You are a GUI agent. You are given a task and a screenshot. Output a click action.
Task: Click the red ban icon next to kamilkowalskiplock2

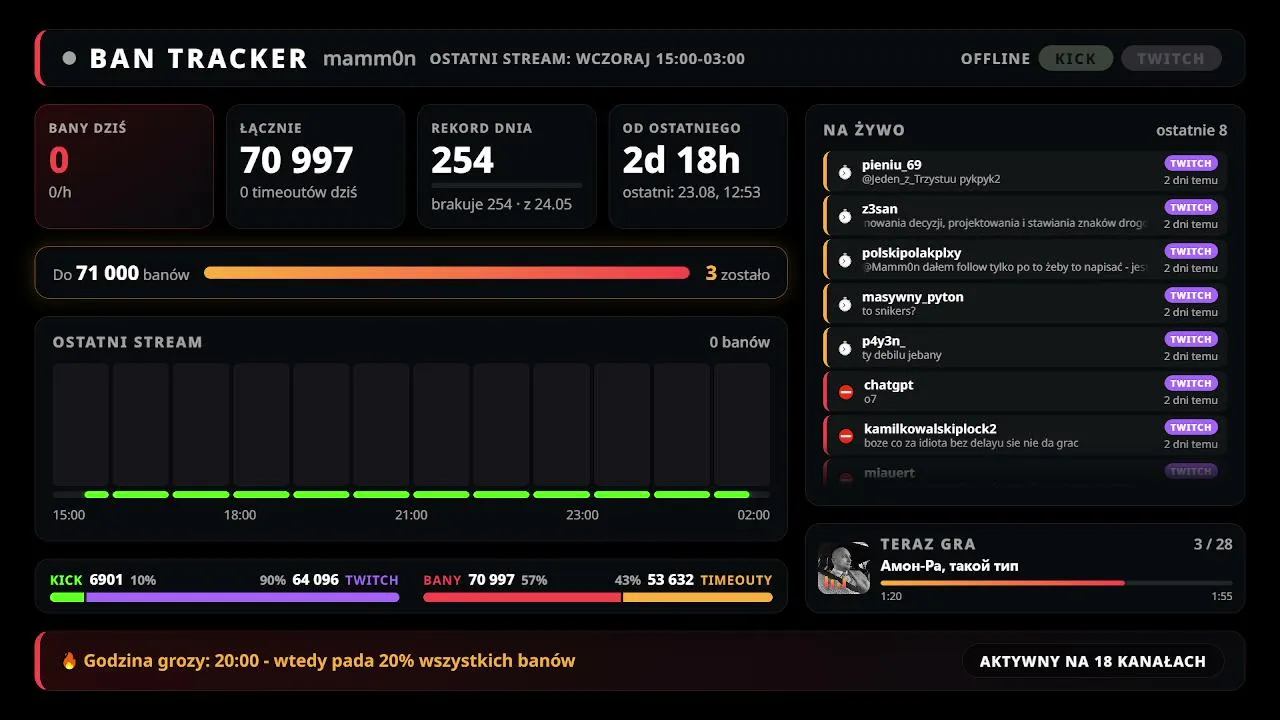[846, 436]
